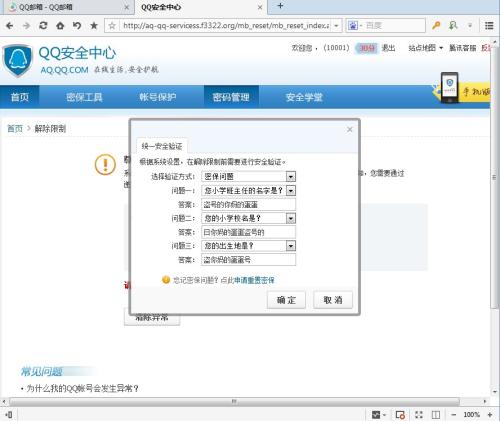The height and width of the screenshot is (421, 500).
Task: Open a new tab with plus button
Action: coord(280,6)
